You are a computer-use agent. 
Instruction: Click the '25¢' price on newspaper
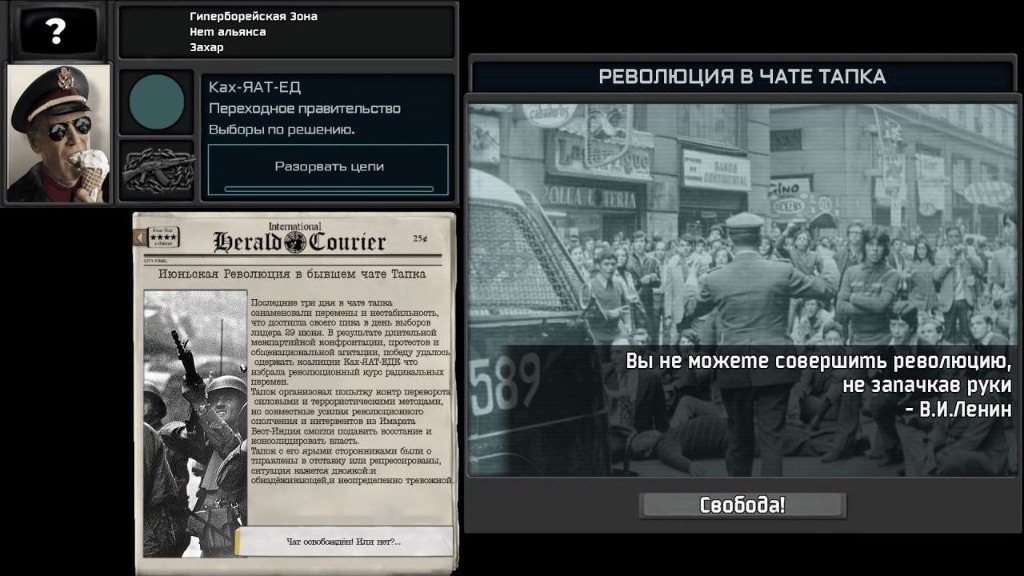(x=419, y=238)
